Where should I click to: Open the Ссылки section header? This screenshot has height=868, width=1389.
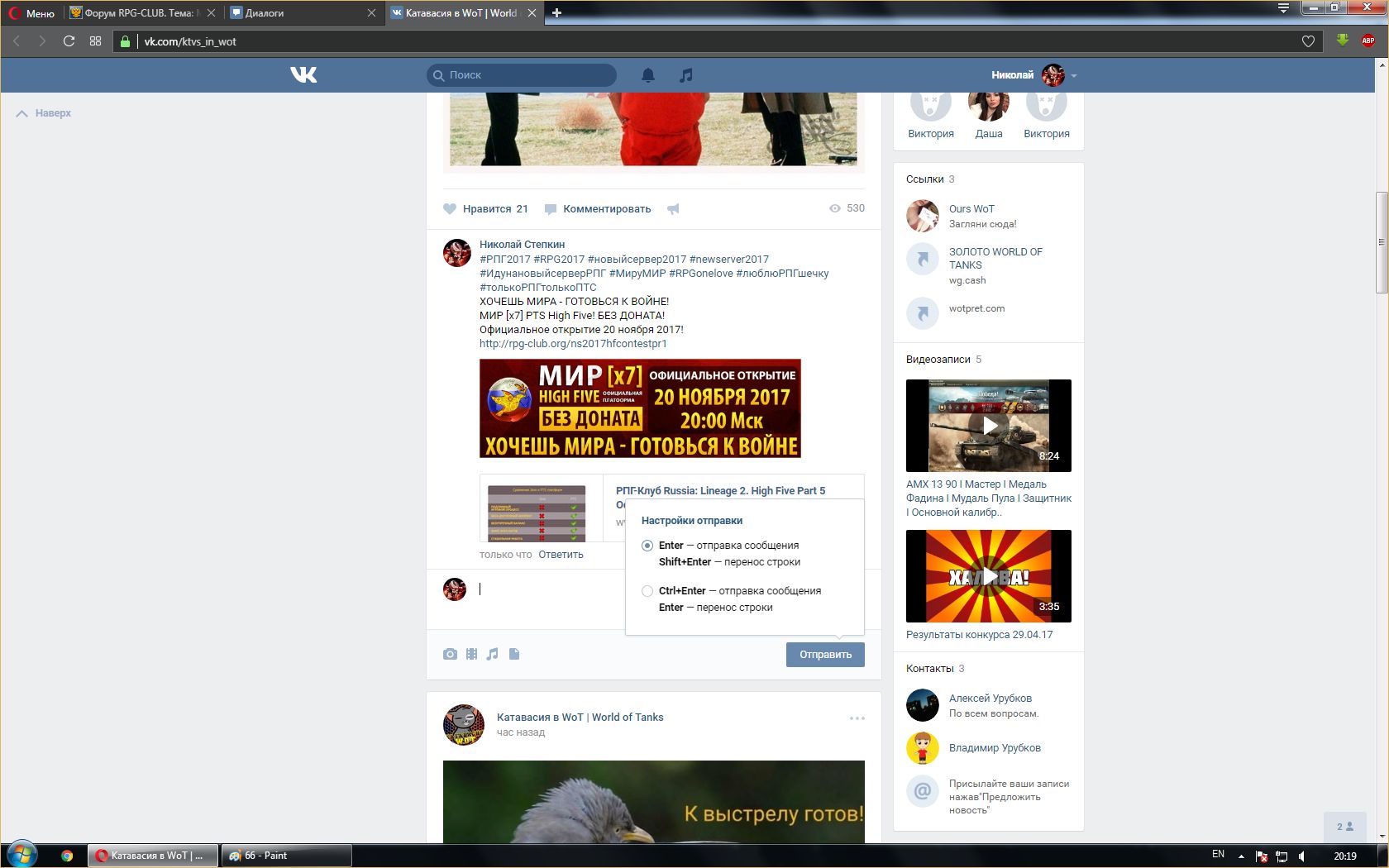point(925,179)
